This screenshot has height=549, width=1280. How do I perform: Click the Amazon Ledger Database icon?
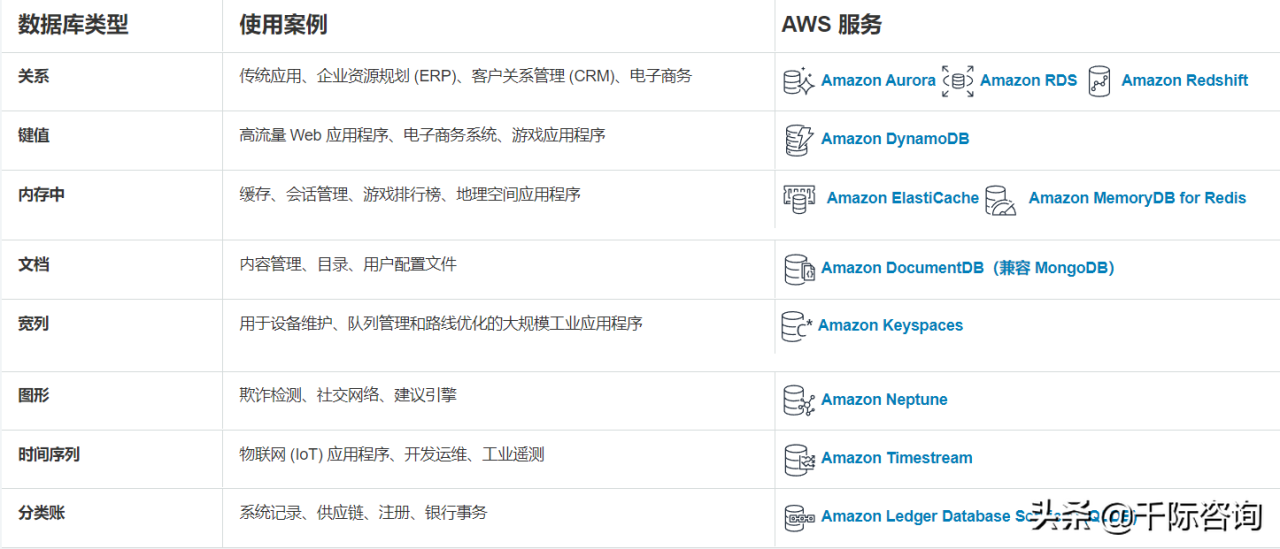[x=799, y=517]
